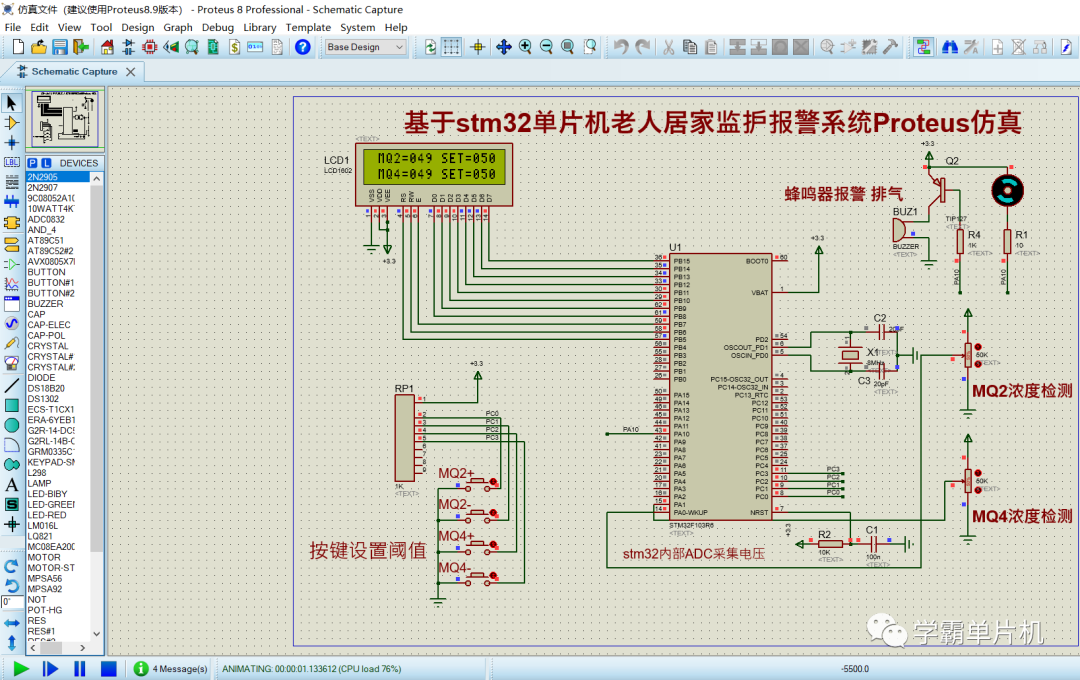Click the Rotate Clockwise icon

tap(12, 566)
